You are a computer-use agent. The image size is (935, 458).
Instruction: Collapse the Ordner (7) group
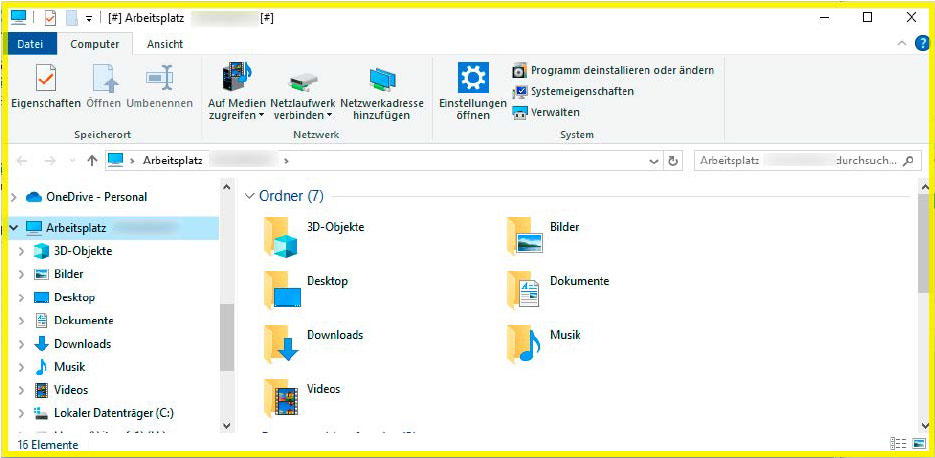point(250,196)
